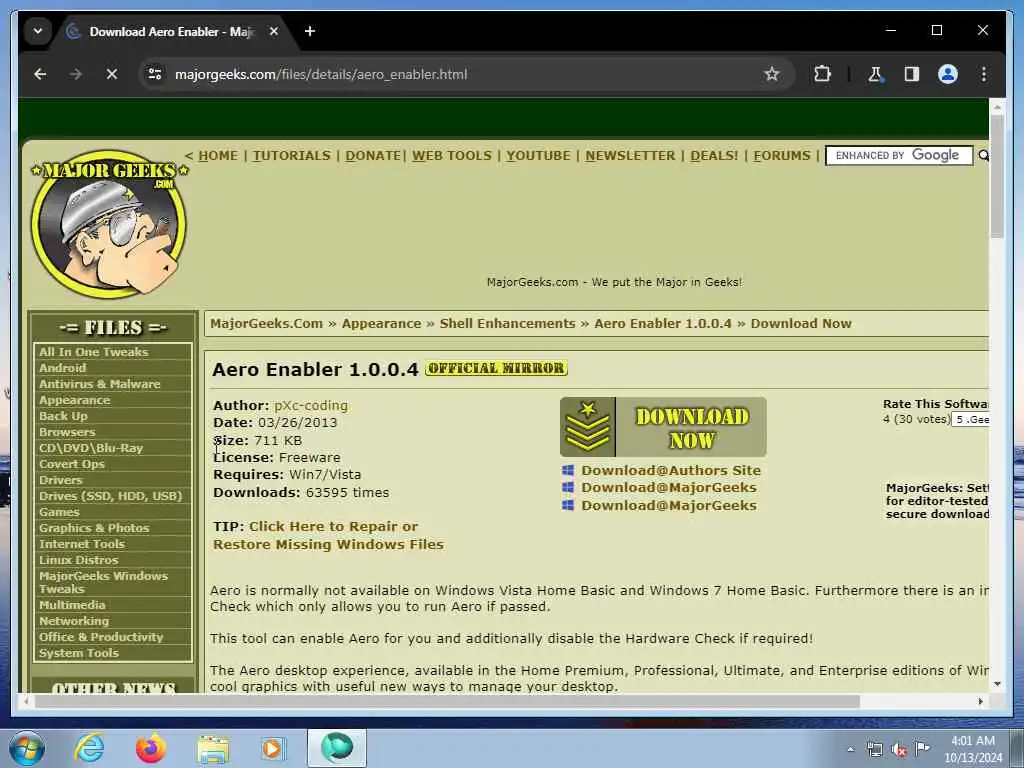Open Graphics & Photos category
The image size is (1024, 768).
coord(94,528)
